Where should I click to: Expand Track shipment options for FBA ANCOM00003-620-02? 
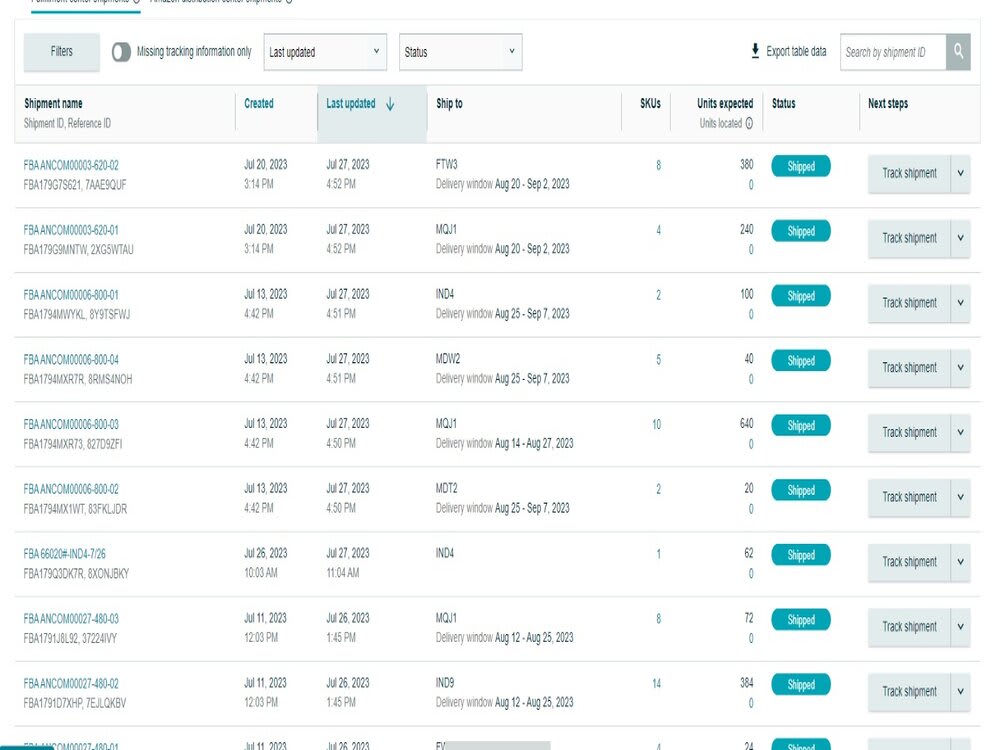click(960, 173)
